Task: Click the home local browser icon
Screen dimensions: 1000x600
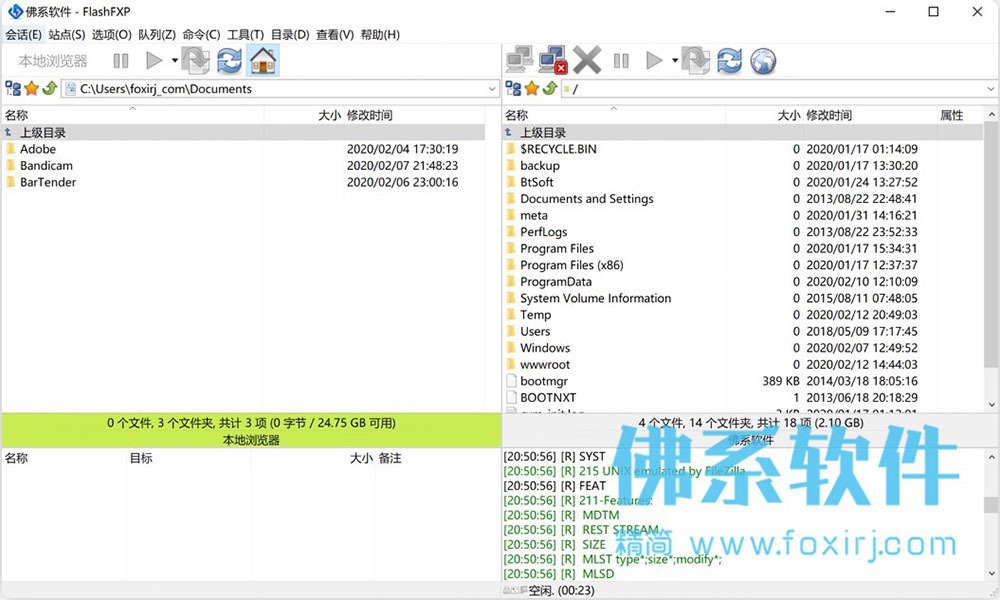Action: 263,61
